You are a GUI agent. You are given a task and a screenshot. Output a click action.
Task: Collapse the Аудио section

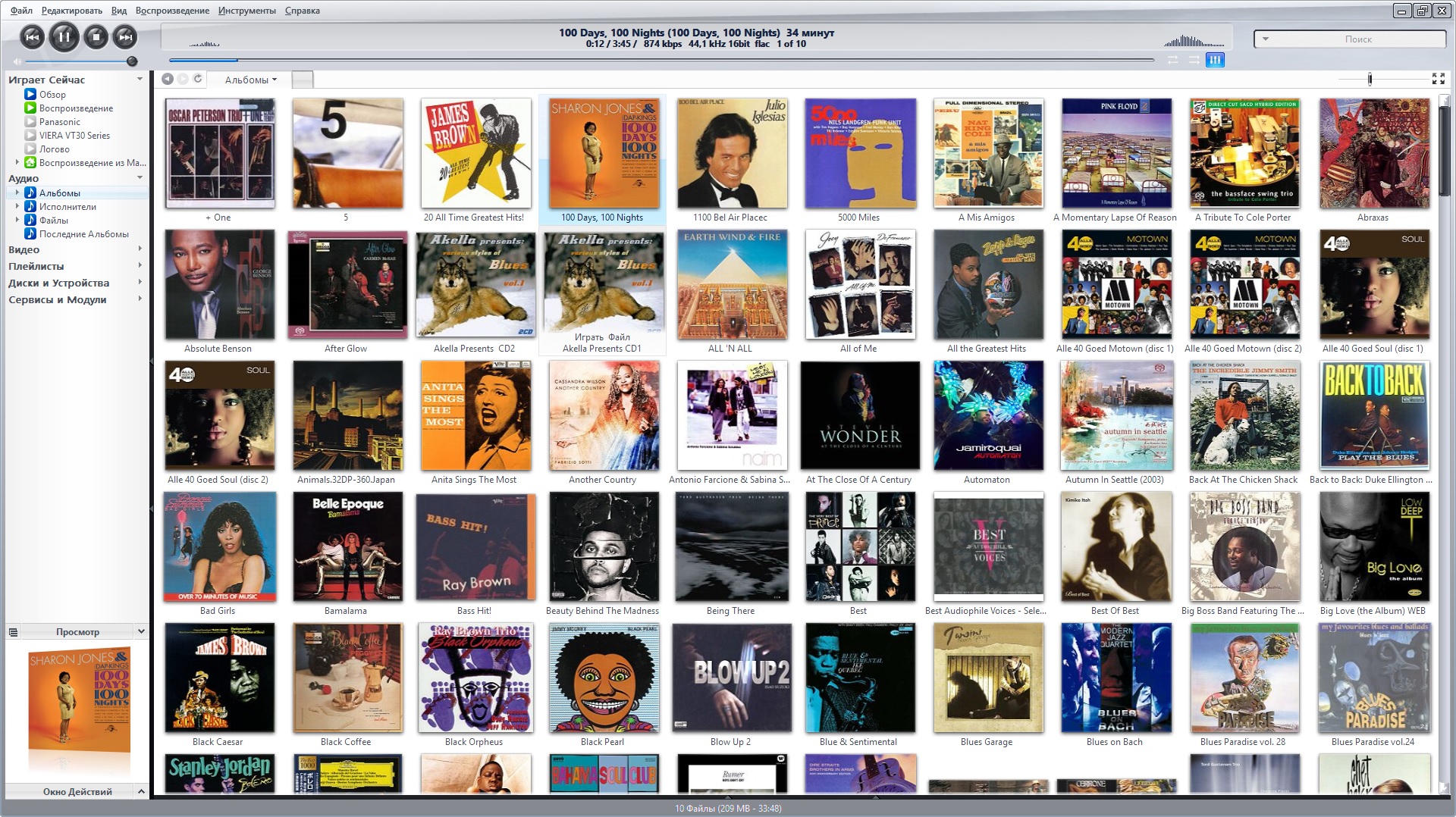(x=140, y=177)
